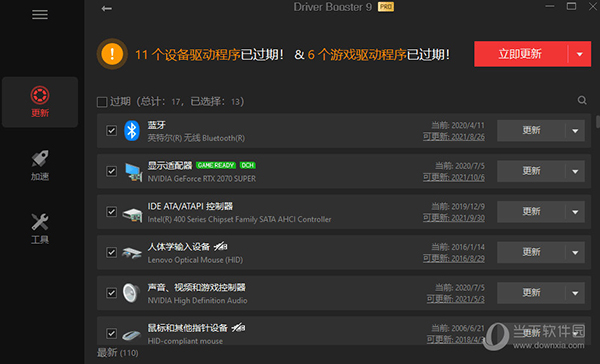Uncheck the IDE ATA/ATAPI 控制器 checkbox
The height and width of the screenshot is (364, 600).
111,212
